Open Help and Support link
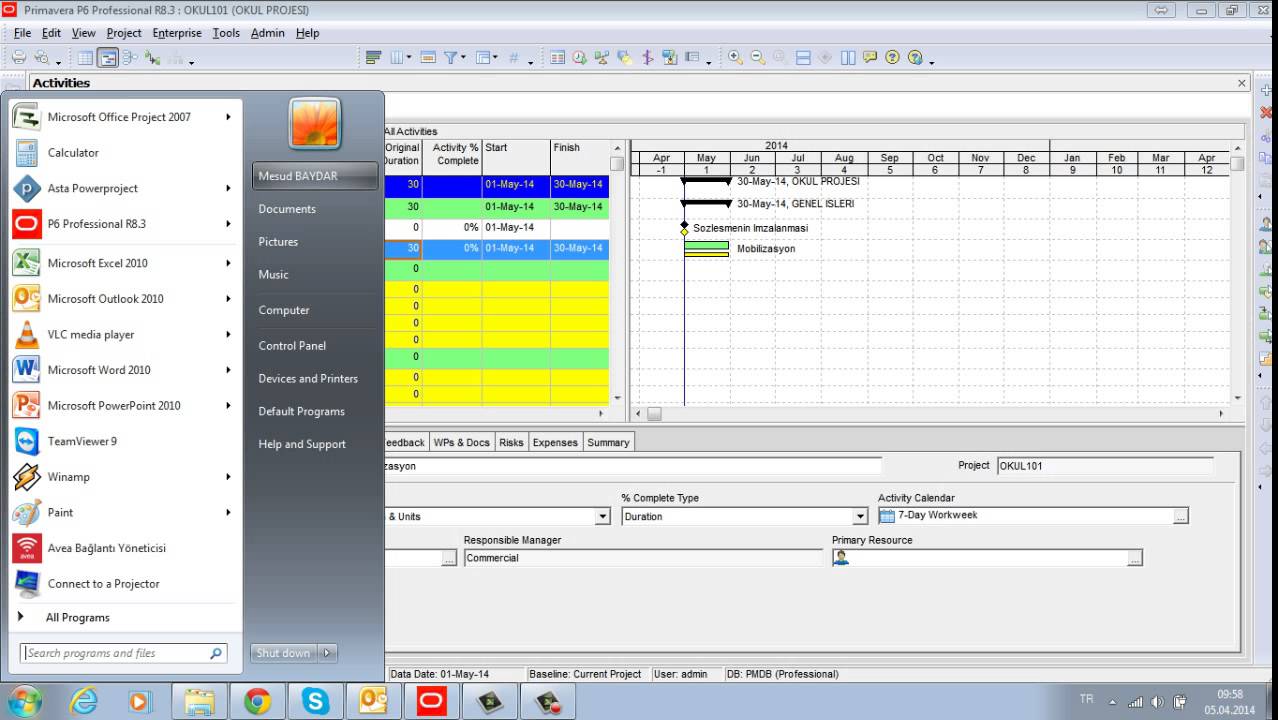The image size is (1278, 720). [302, 444]
